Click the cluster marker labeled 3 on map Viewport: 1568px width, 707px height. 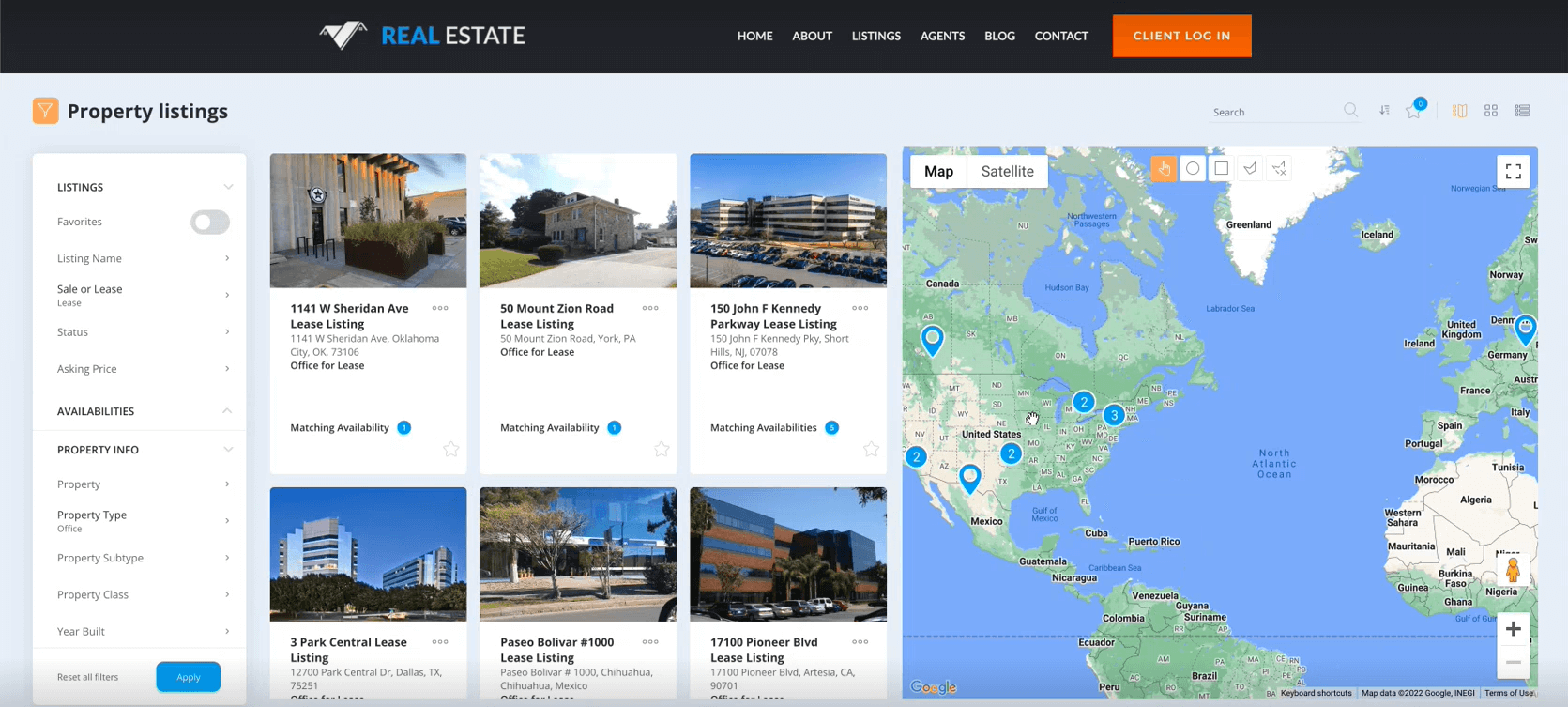[x=1114, y=415]
